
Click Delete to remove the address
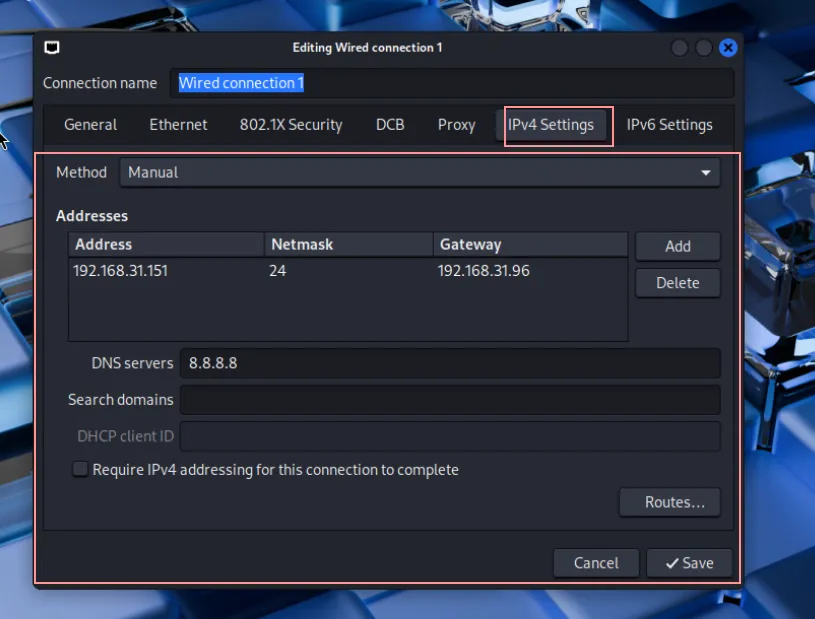click(677, 283)
